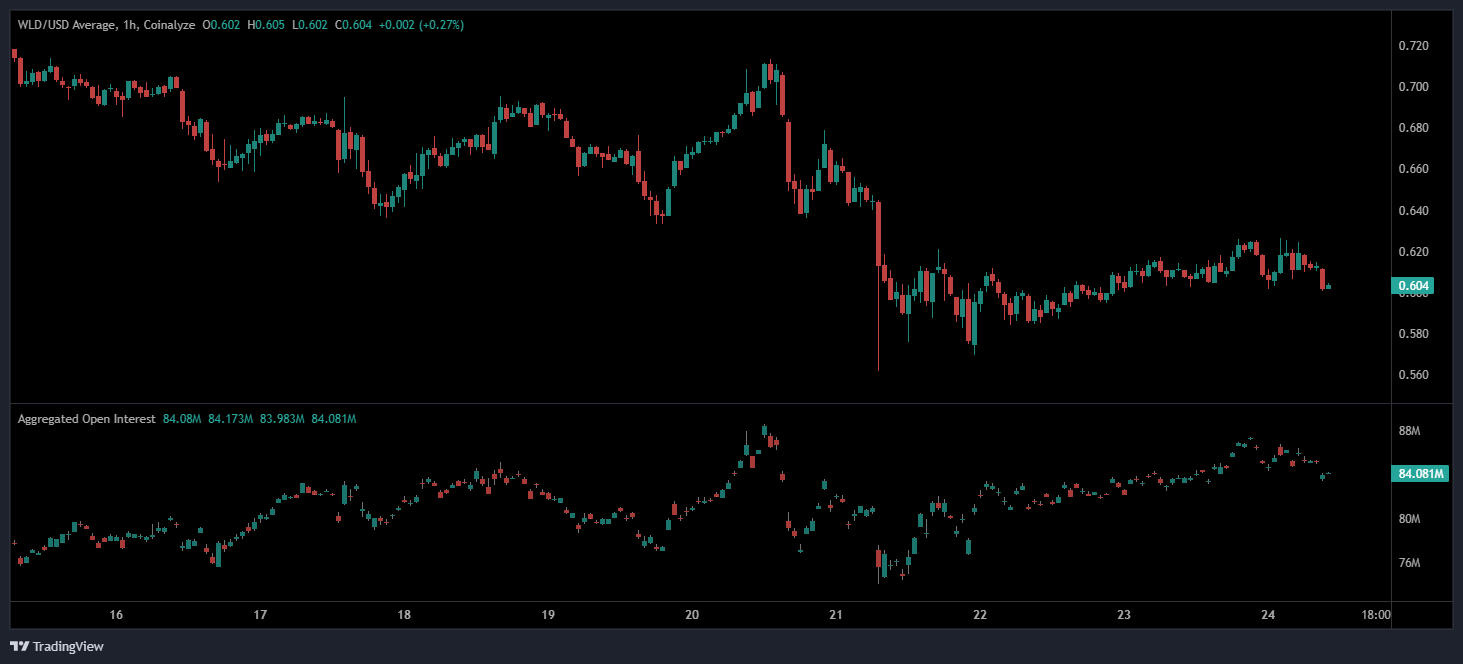Image resolution: width=1463 pixels, height=664 pixels.
Task: Select date 21 on the time axis
Action: 836,615
